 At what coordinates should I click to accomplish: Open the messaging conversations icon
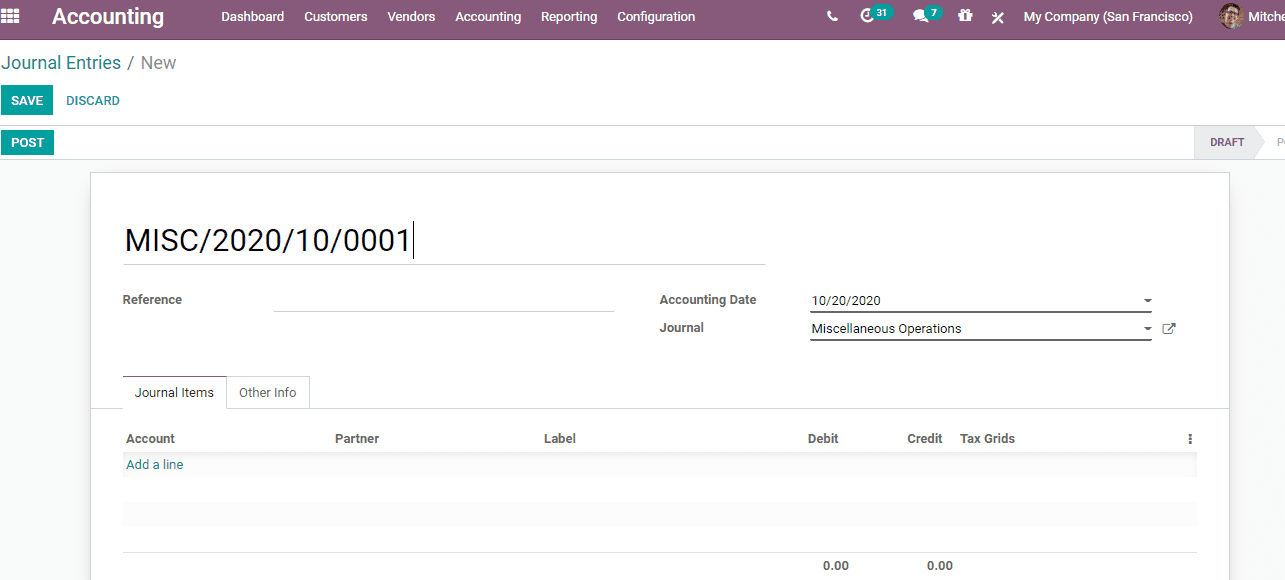tap(920, 16)
